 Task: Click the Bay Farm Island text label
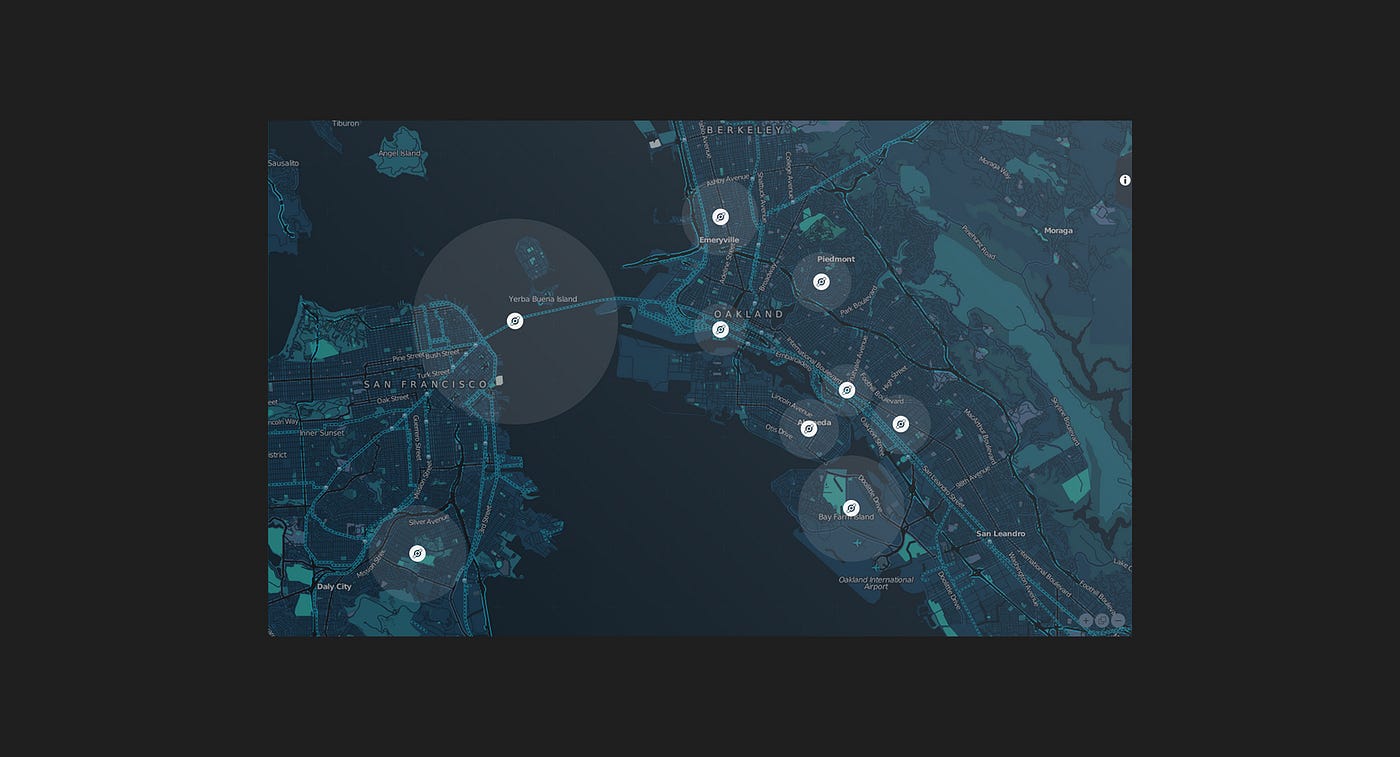pos(846,517)
